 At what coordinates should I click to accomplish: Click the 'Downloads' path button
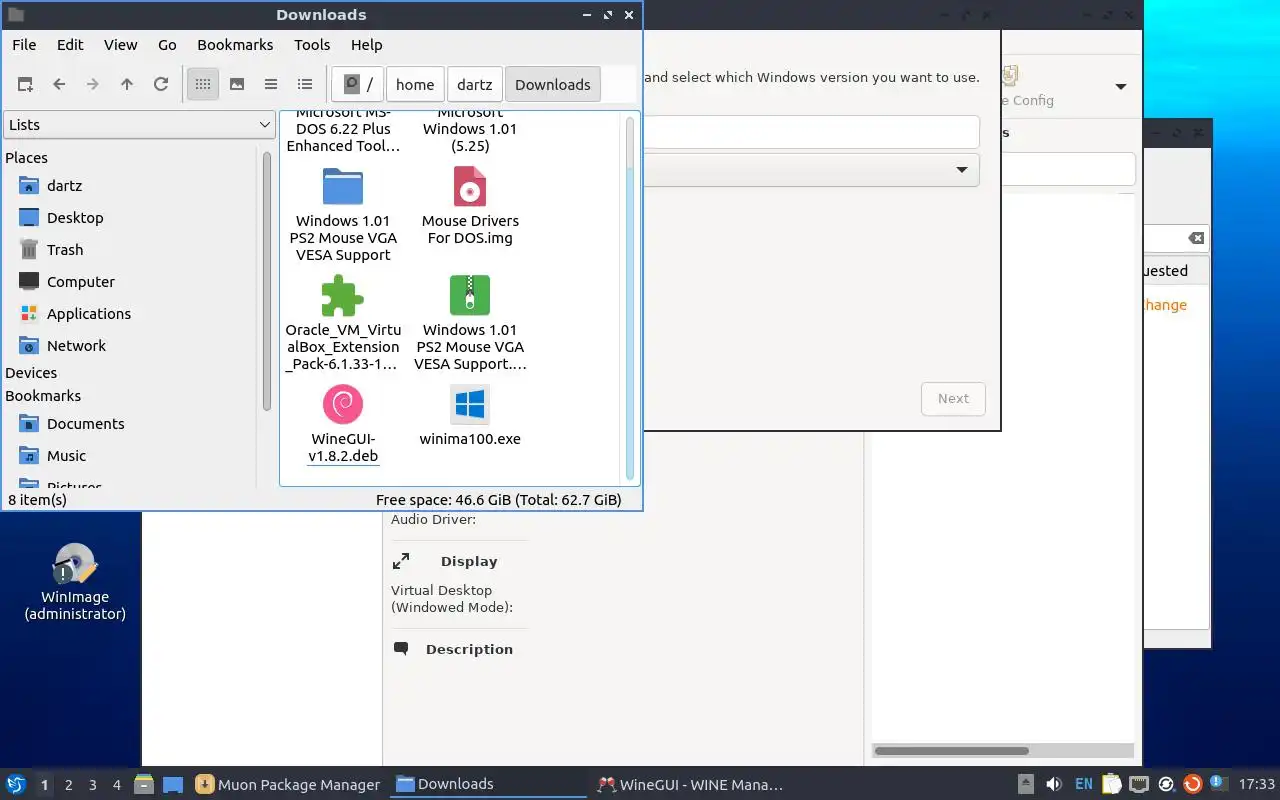[x=553, y=85]
